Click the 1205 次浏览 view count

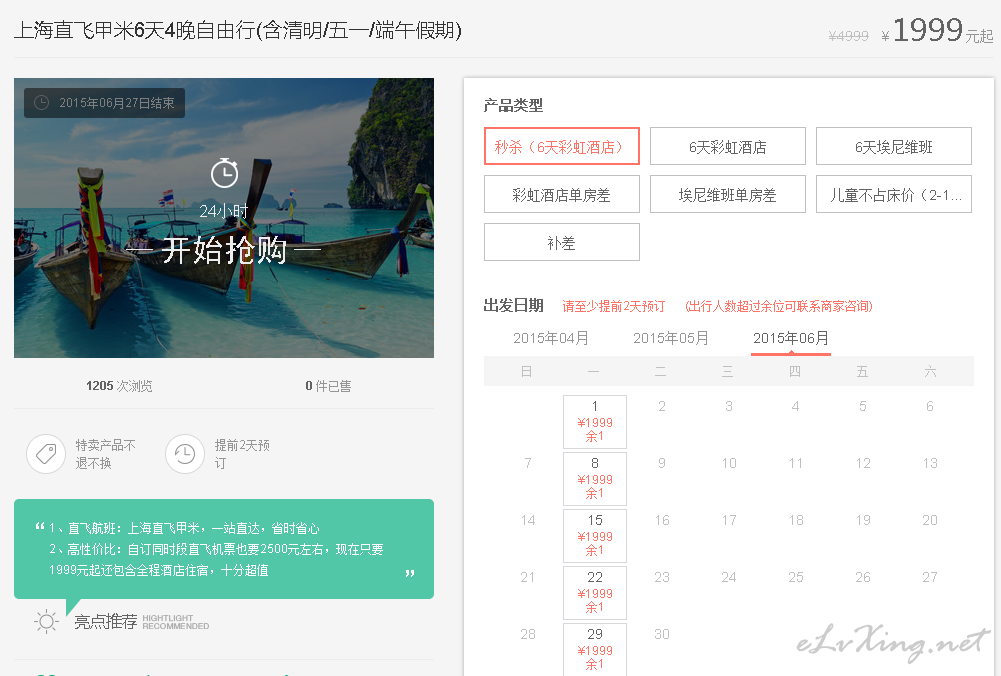pos(119,386)
